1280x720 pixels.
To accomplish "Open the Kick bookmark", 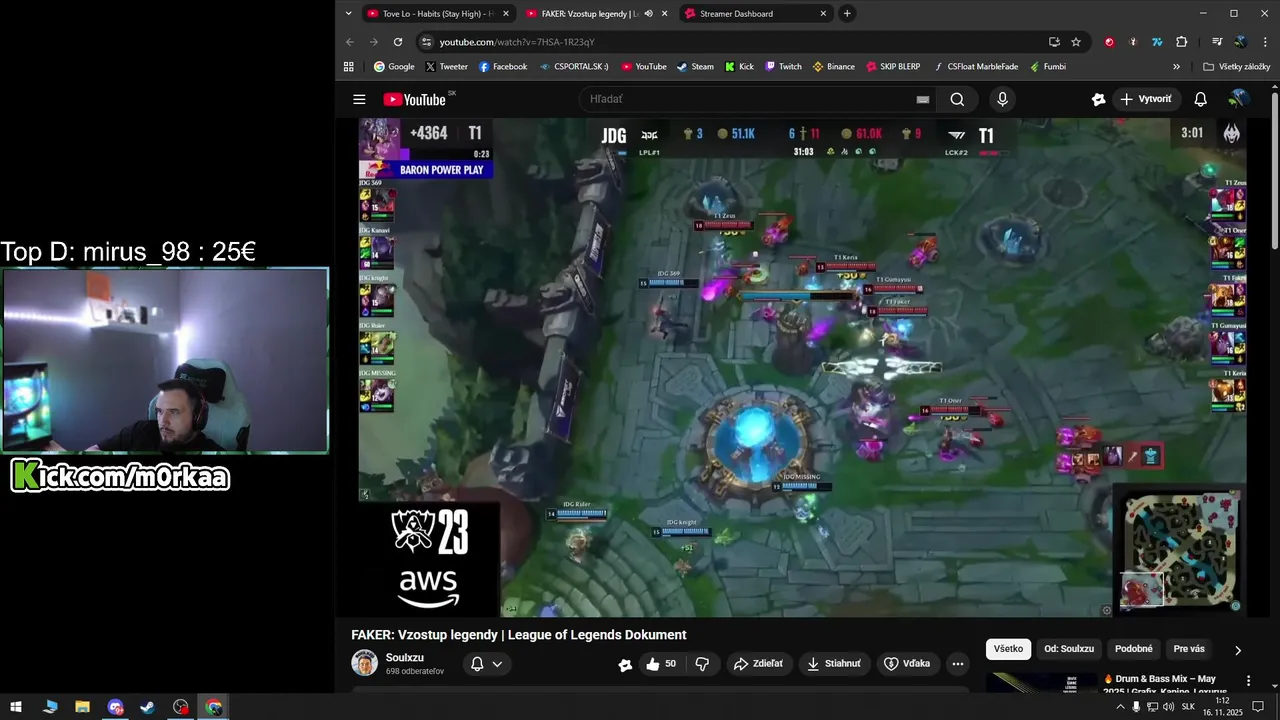I will (739, 67).
